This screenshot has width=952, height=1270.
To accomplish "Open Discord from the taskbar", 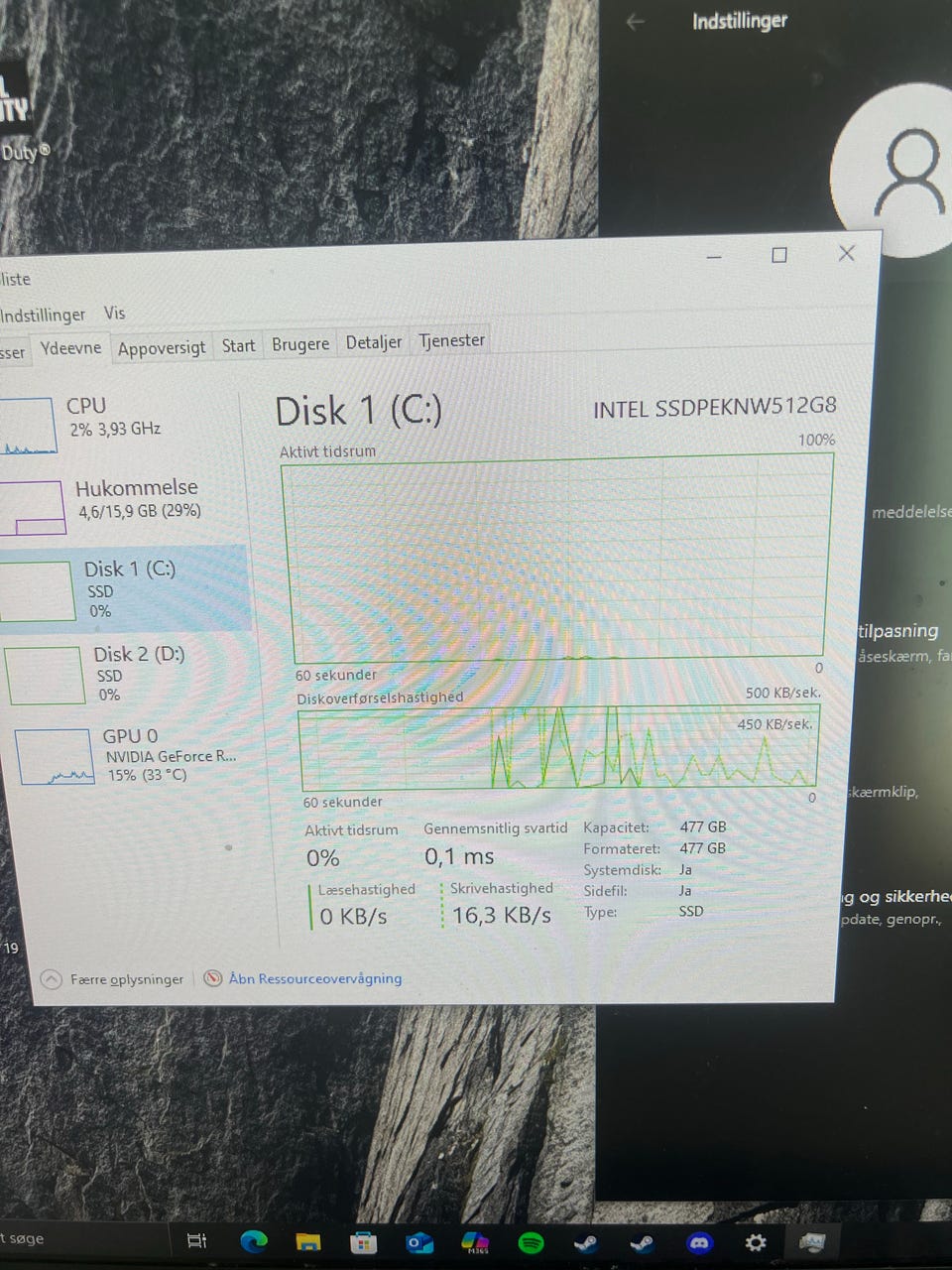I will click(700, 1242).
